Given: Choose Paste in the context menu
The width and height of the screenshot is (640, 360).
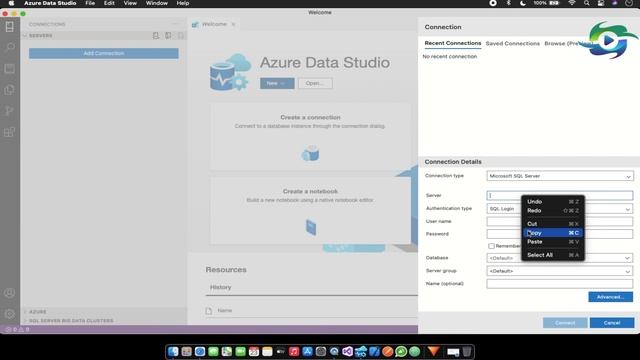Looking at the screenshot, I should click(x=553, y=242).
